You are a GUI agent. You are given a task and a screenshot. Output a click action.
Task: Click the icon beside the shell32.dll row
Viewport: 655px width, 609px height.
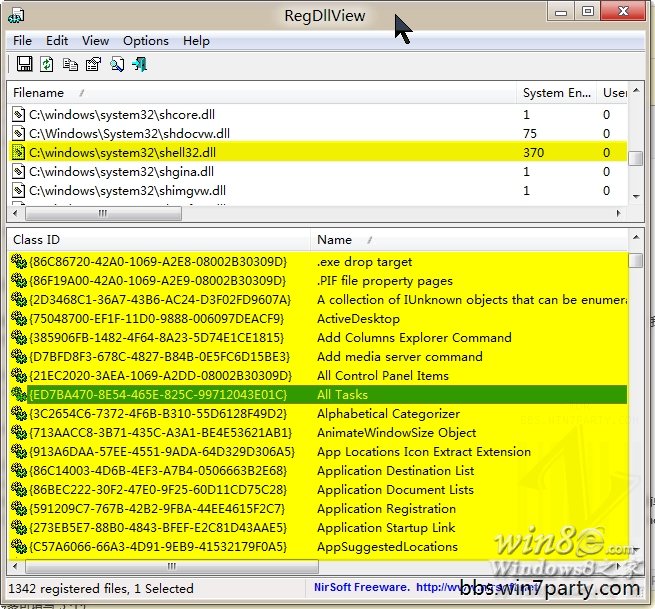tap(19, 153)
